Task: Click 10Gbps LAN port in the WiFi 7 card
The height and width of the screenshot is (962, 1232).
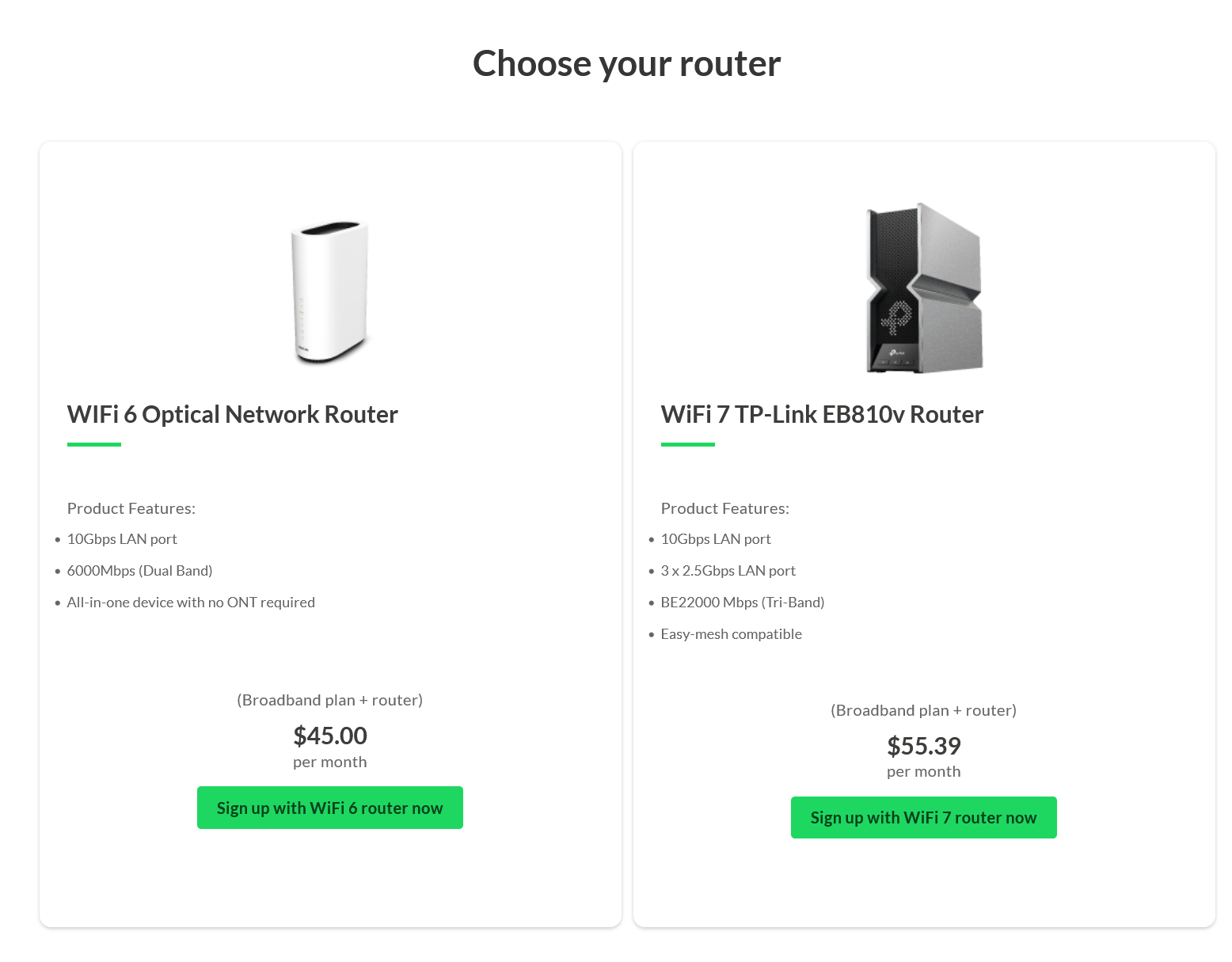Action: 716,539
